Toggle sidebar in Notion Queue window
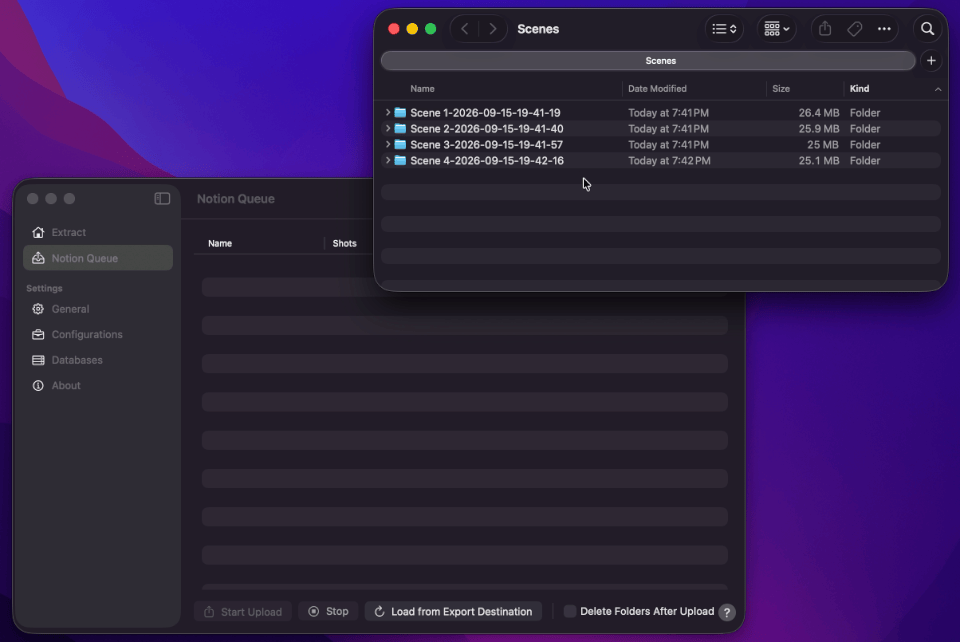960x642 pixels. 162,198
